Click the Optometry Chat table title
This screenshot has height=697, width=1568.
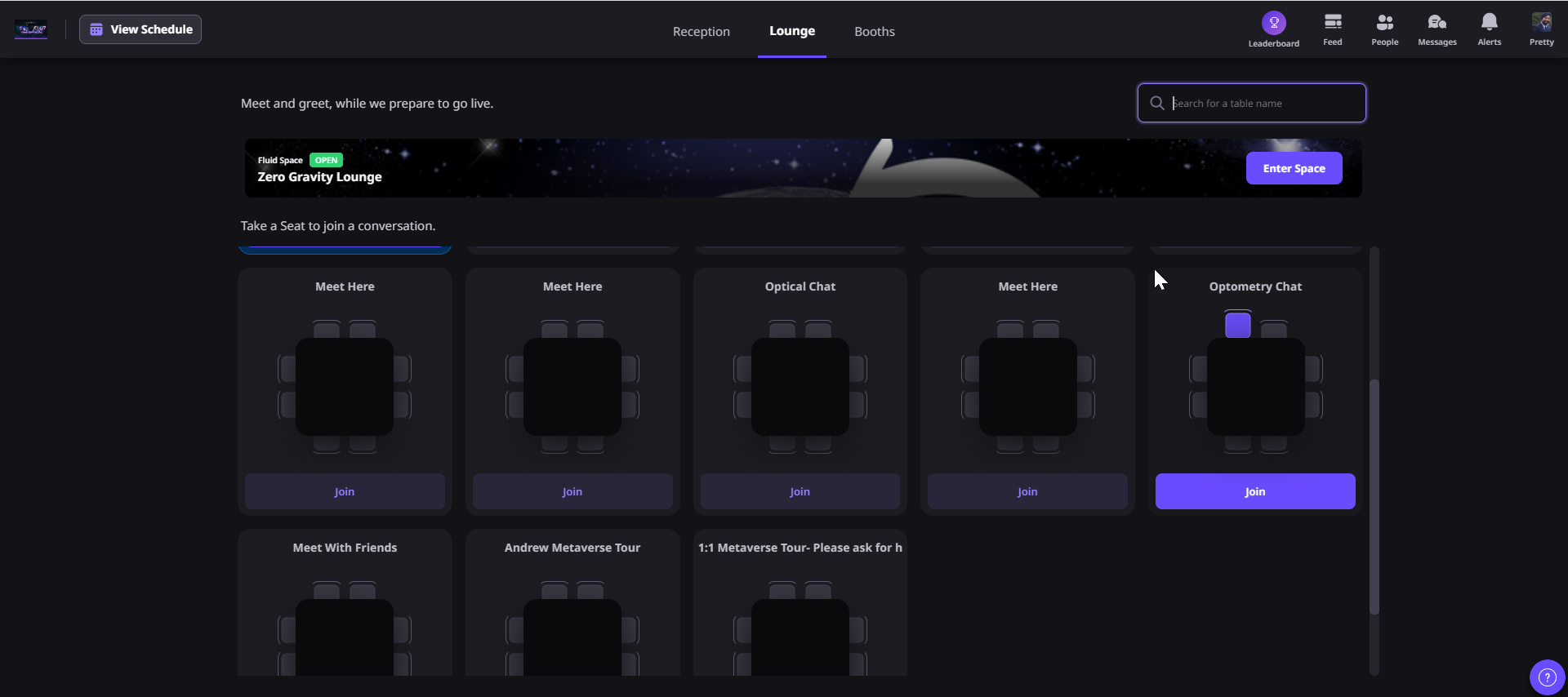click(1255, 286)
